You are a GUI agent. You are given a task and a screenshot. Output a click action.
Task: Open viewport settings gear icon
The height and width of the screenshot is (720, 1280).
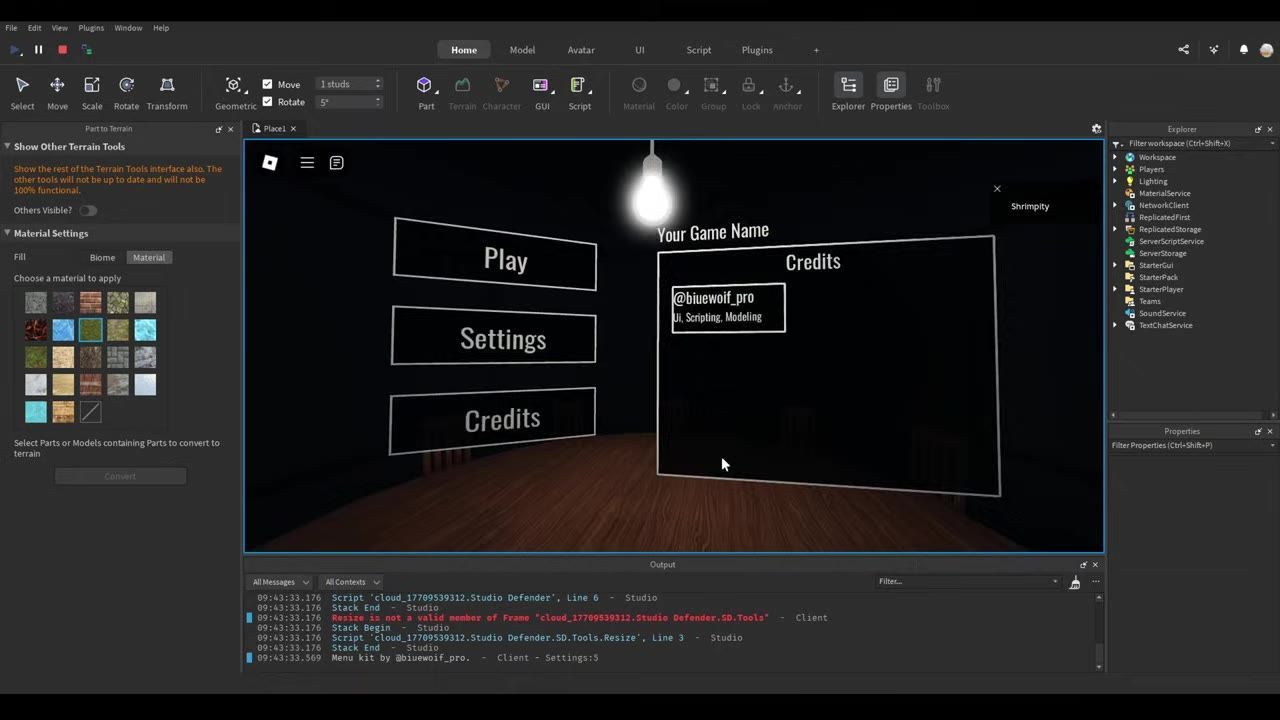click(1096, 128)
